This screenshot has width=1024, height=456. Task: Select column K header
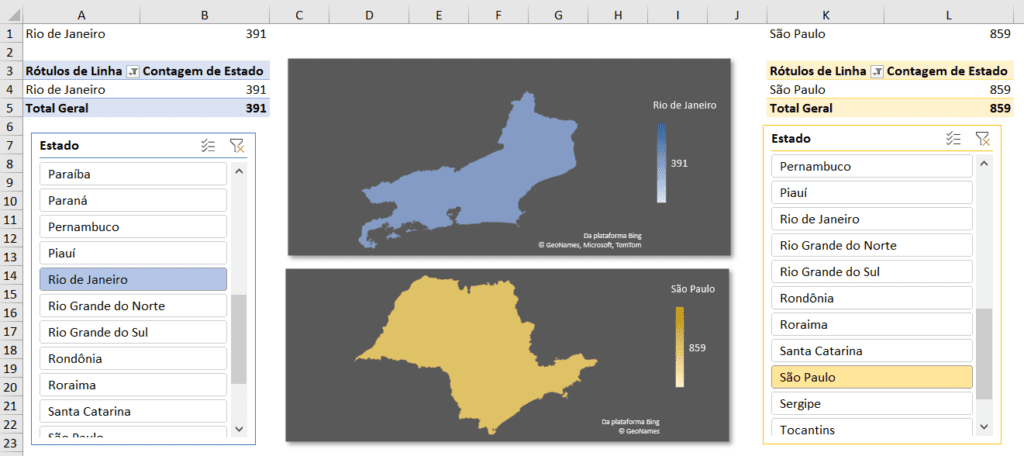[826, 16]
